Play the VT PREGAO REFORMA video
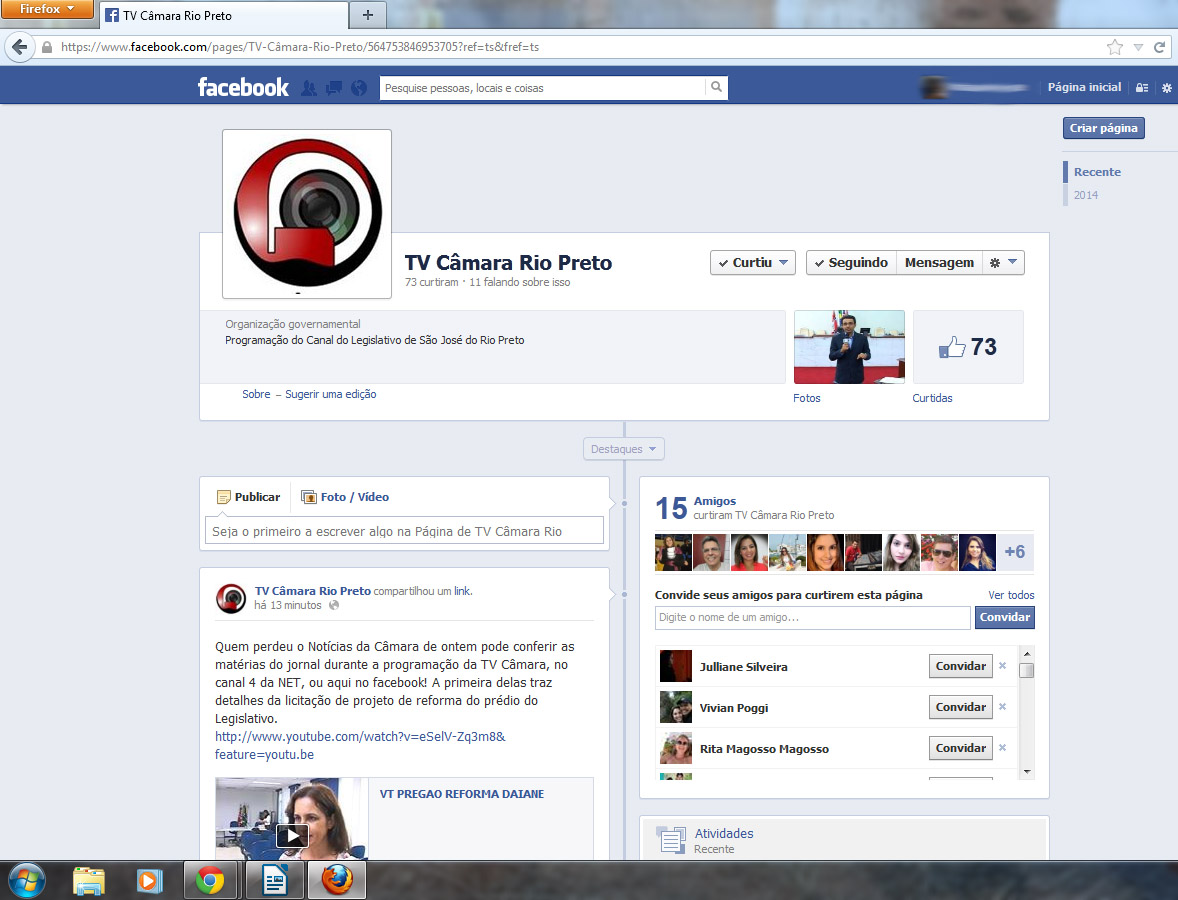Image resolution: width=1178 pixels, height=900 pixels. pos(292,835)
